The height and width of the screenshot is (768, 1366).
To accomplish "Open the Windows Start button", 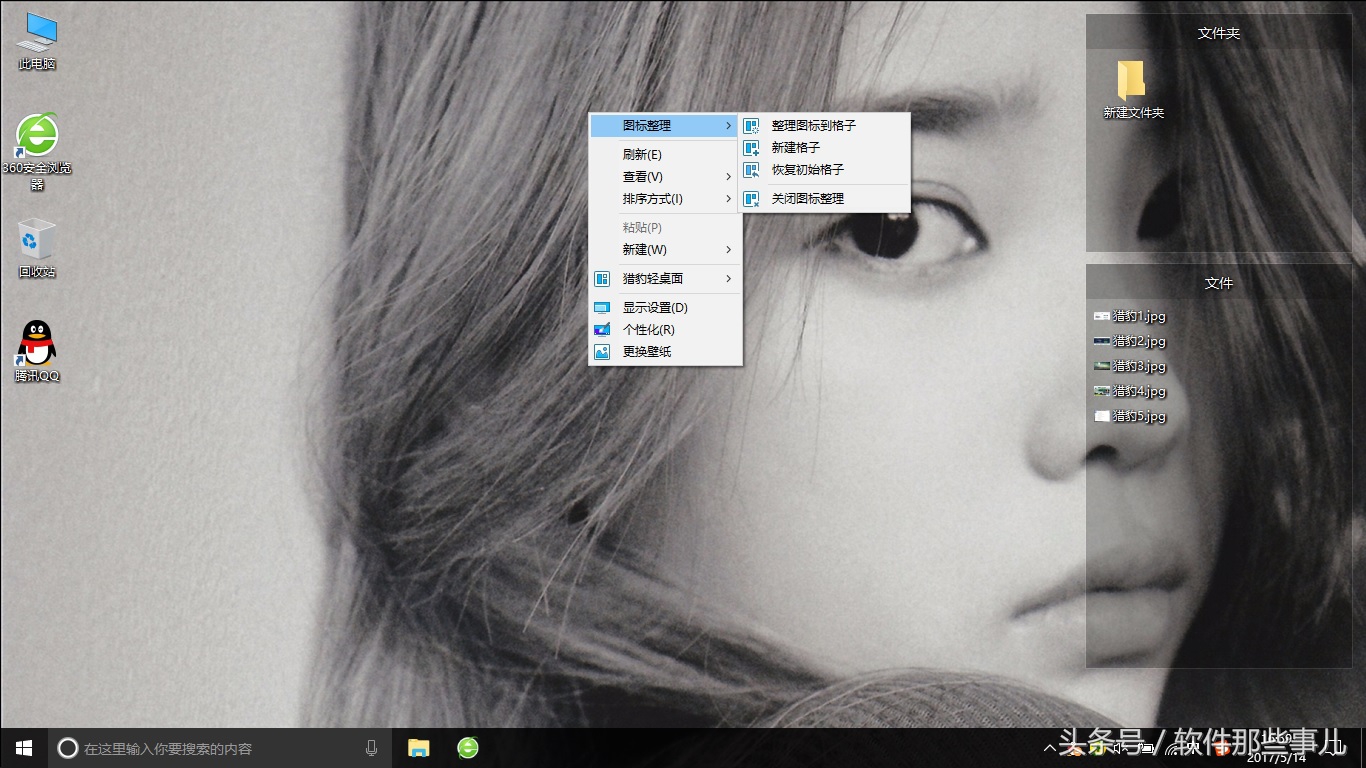I will tap(24, 748).
